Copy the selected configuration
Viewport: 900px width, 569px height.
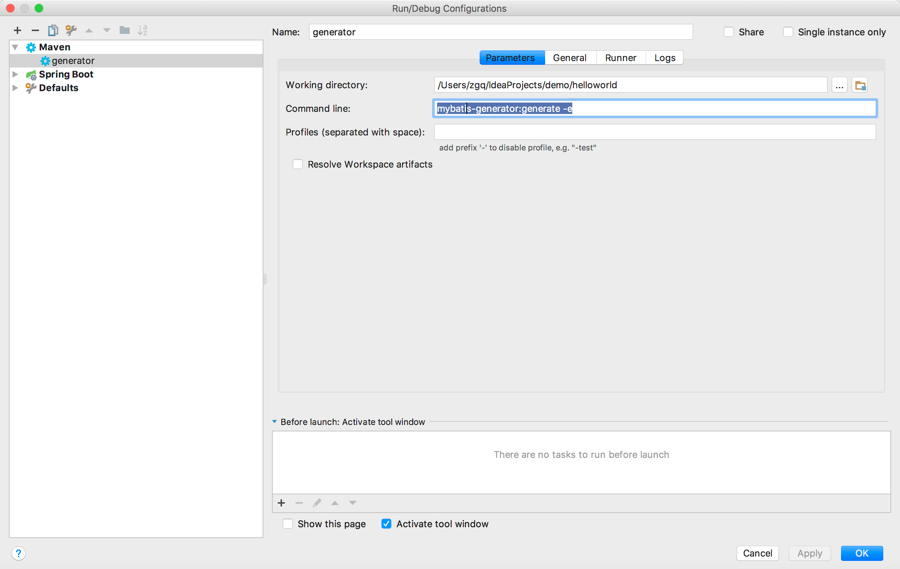[53, 30]
